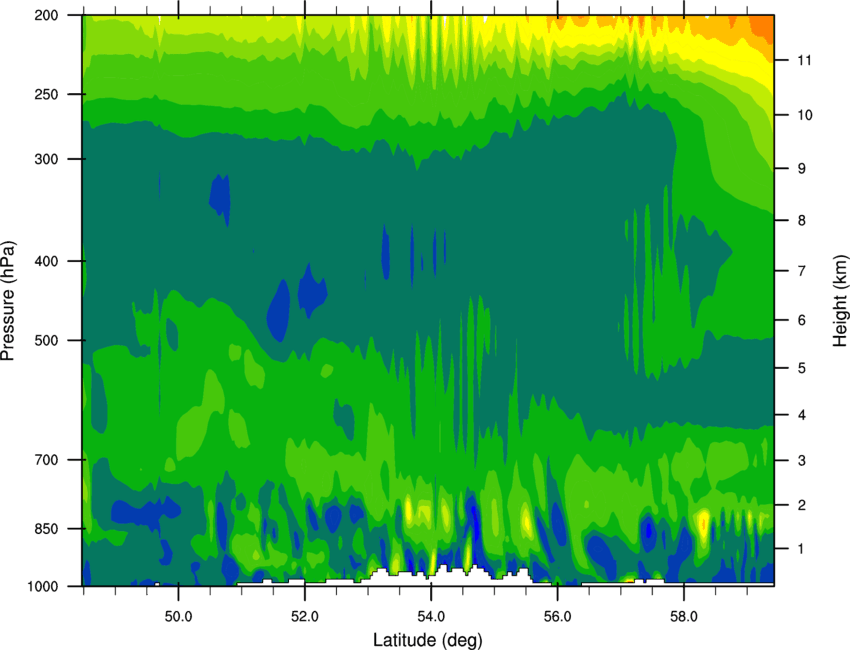
Task: Click the 1 km height label
Action: pos(802,549)
